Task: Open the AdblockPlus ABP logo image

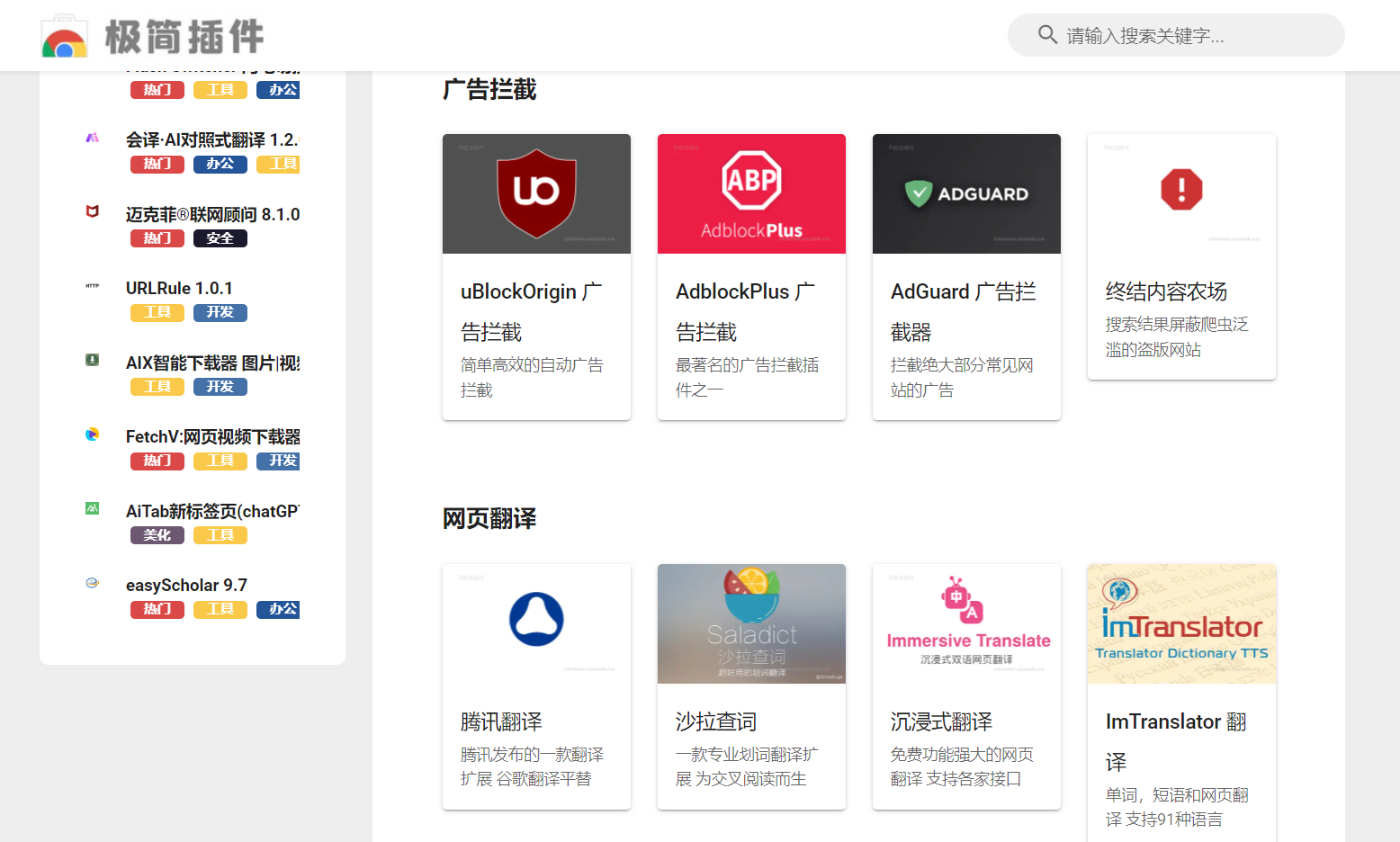Action: (x=751, y=193)
